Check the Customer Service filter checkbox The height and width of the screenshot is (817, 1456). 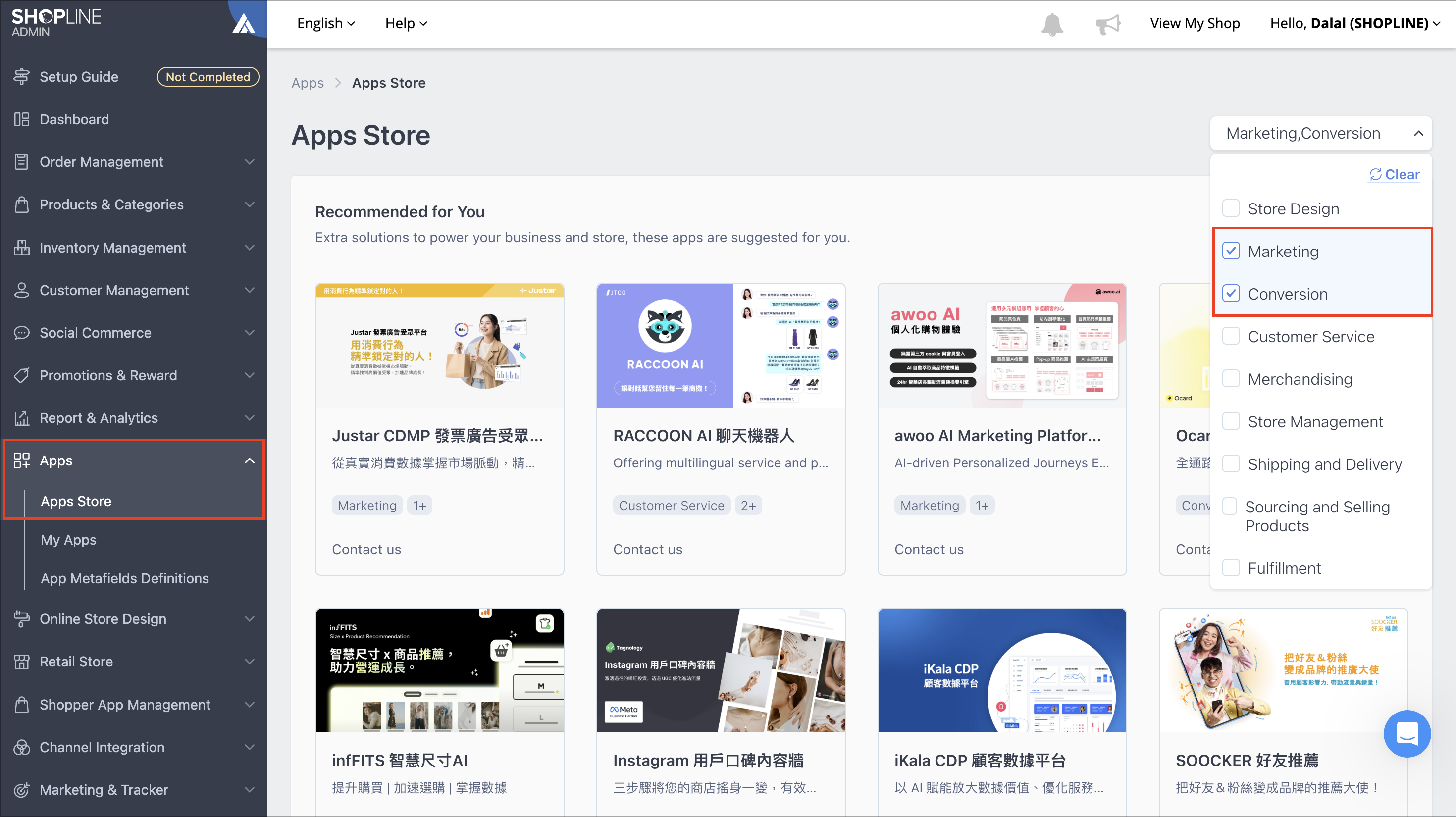(x=1231, y=336)
